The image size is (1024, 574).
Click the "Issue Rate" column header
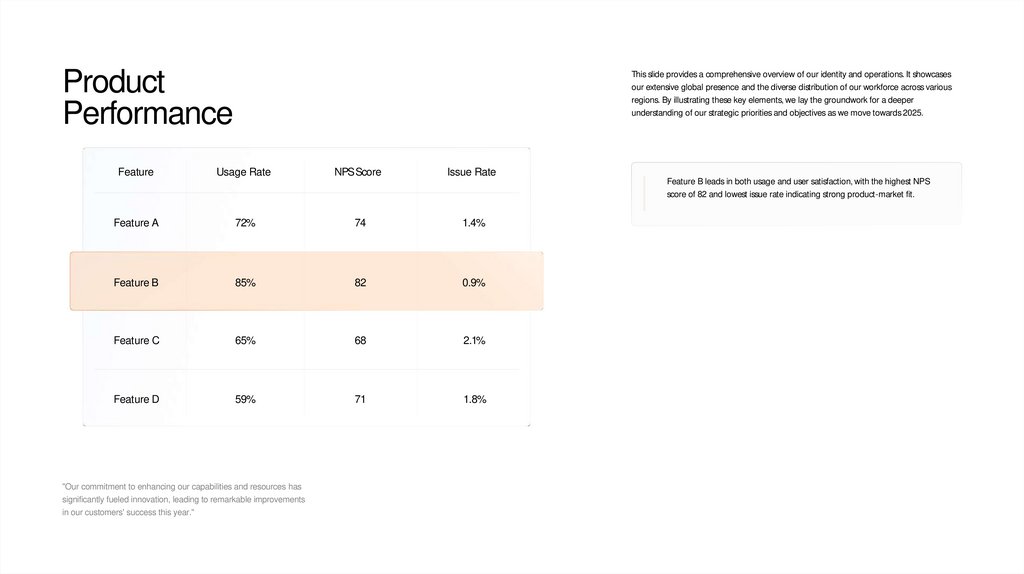472,172
